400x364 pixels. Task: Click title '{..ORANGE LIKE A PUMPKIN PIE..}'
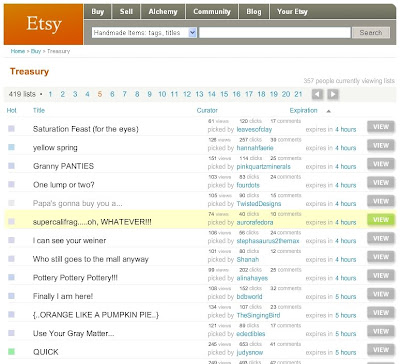pyautogui.click(x=96, y=315)
